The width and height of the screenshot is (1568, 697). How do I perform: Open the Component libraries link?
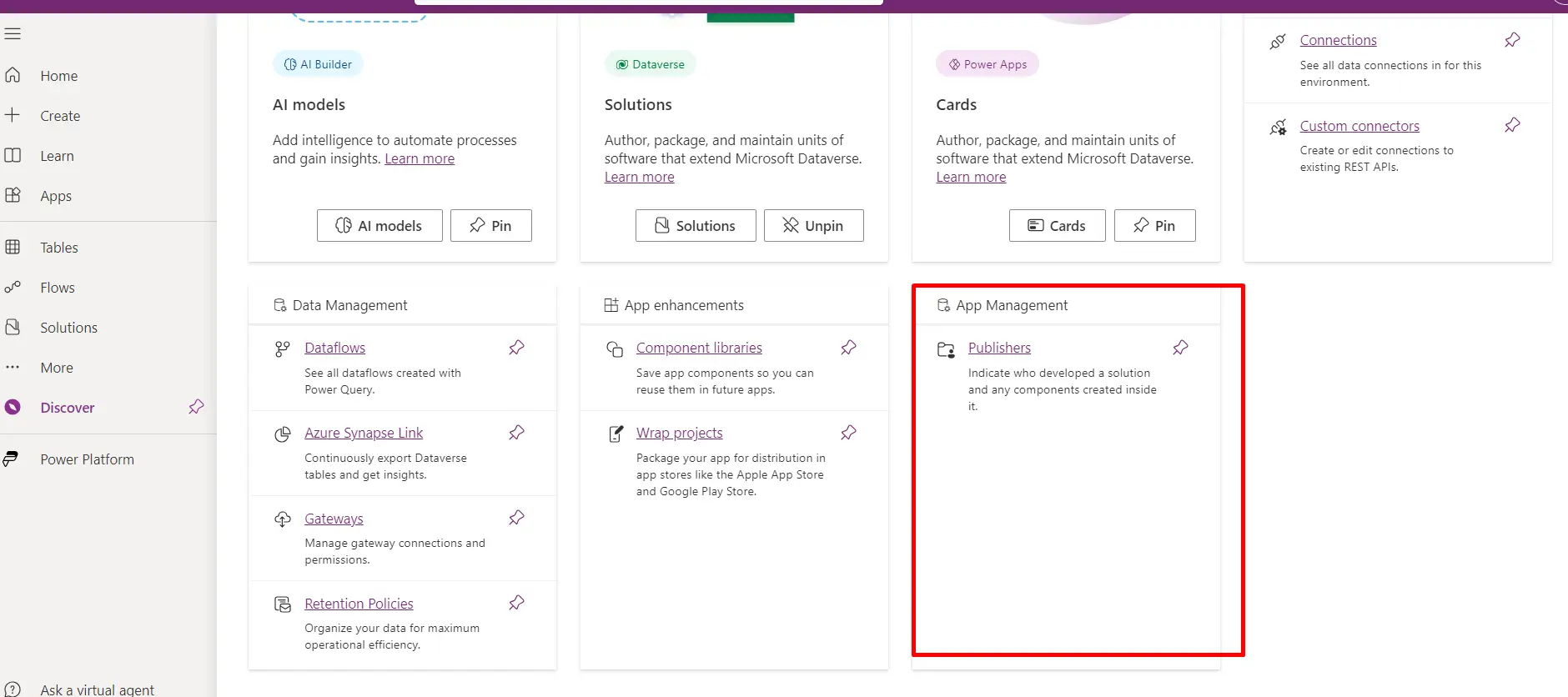point(699,348)
